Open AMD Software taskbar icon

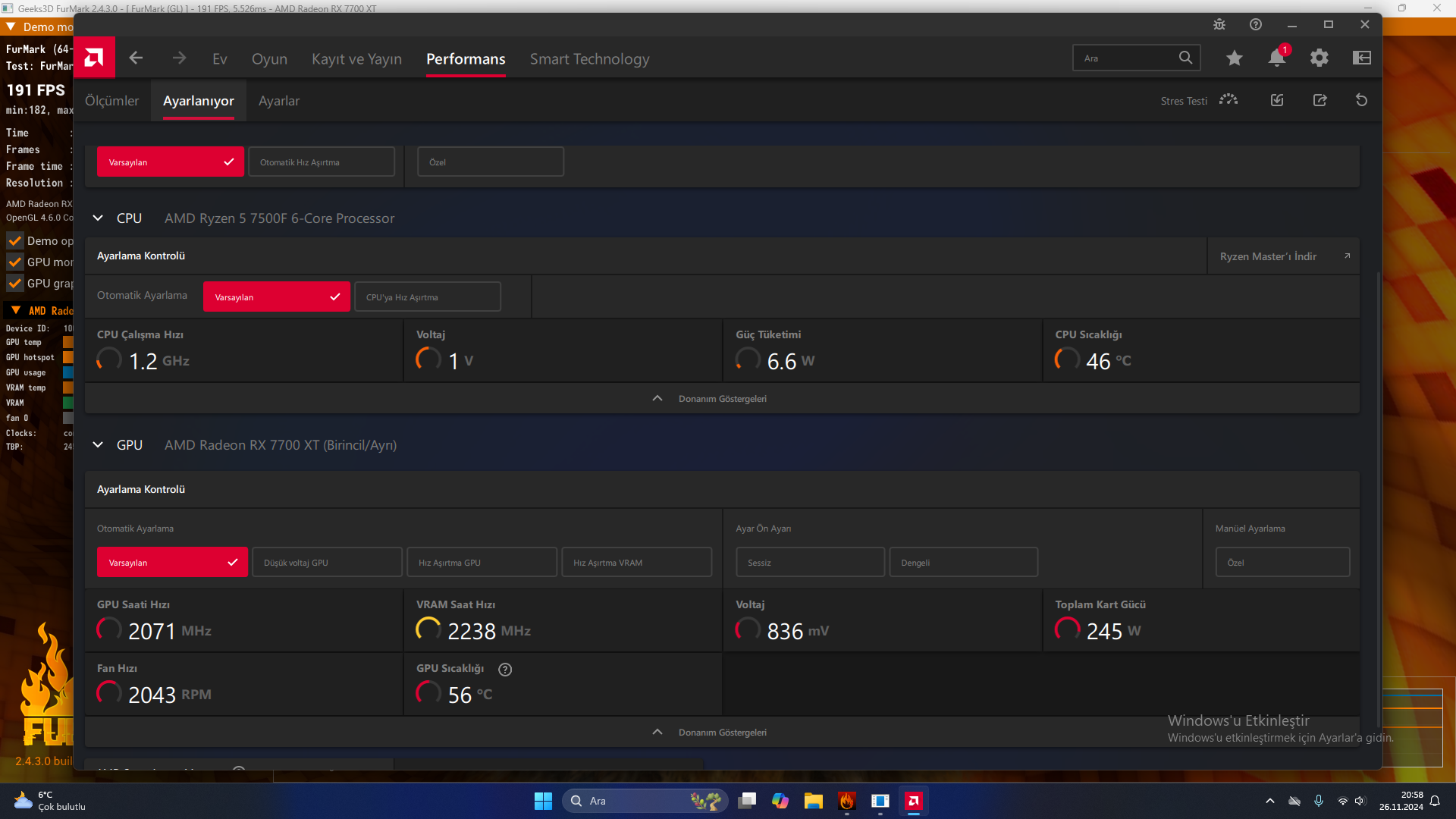tap(914, 801)
